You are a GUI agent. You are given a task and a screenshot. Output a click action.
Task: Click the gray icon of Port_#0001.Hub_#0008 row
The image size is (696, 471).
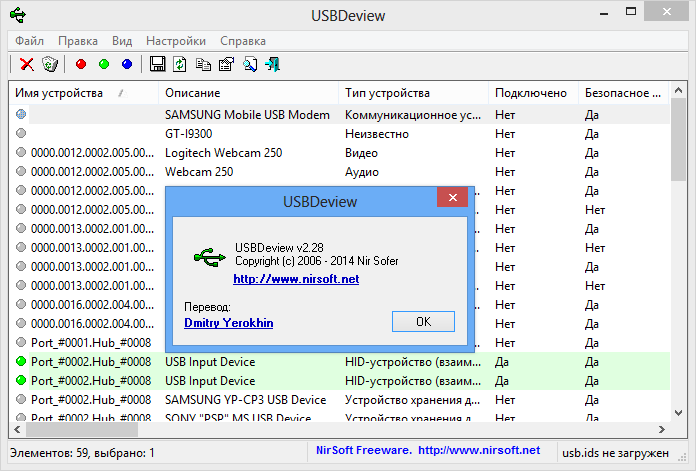coord(21,342)
